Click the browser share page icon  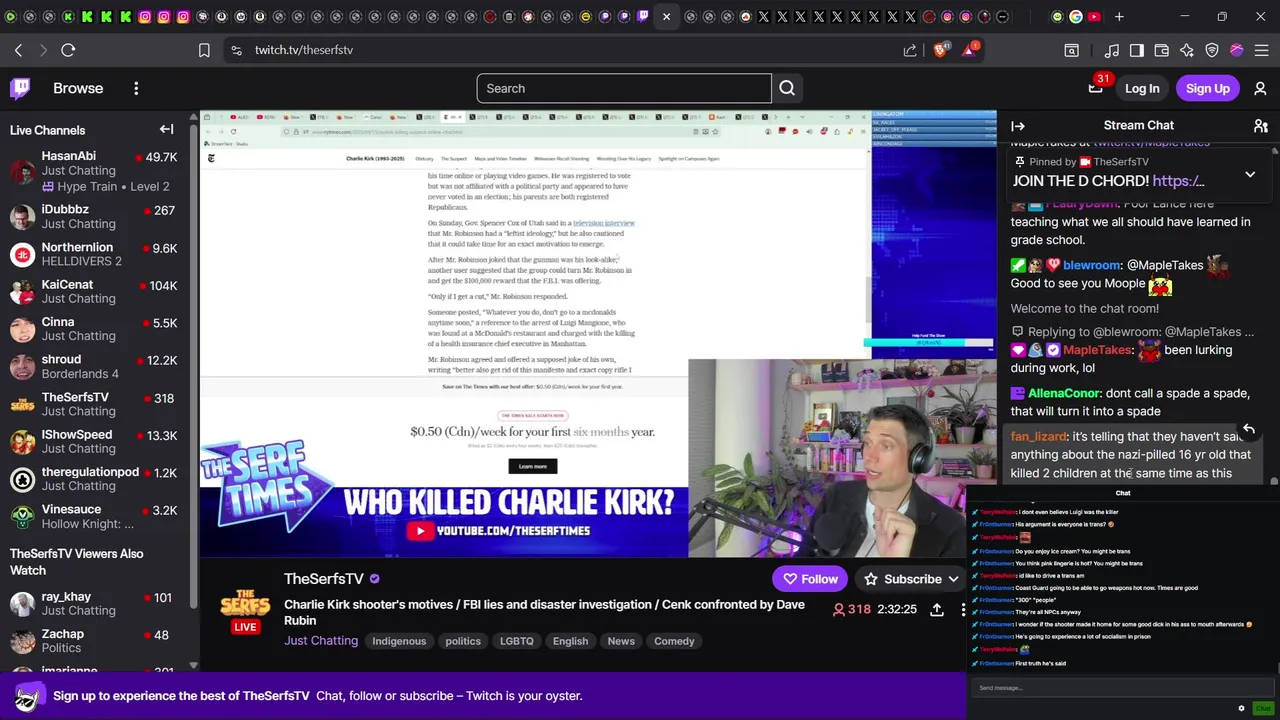(910, 50)
